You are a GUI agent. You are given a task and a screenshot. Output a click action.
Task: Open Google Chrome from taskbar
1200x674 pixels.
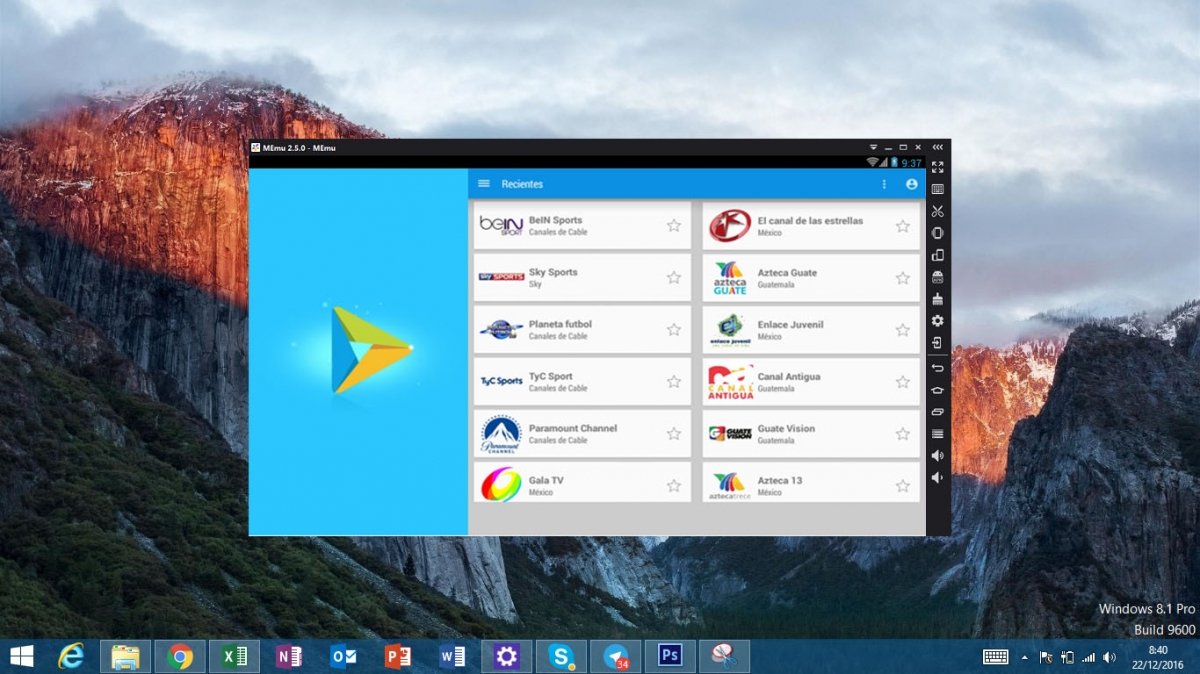tap(180, 656)
